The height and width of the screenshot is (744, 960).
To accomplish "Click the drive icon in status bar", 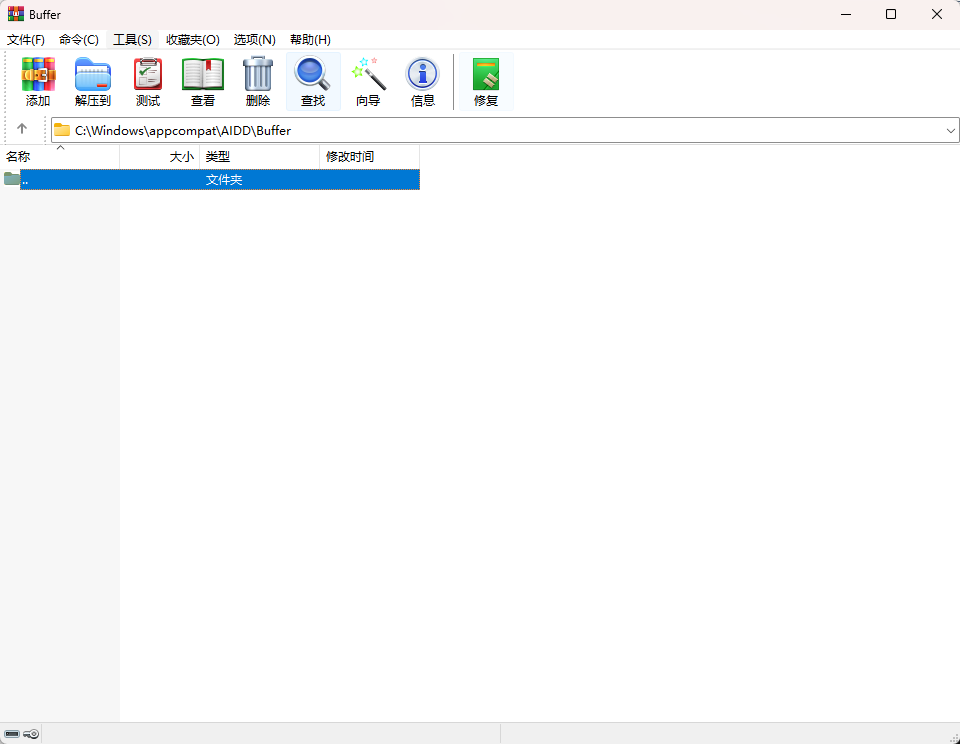I will [x=12, y=734].
